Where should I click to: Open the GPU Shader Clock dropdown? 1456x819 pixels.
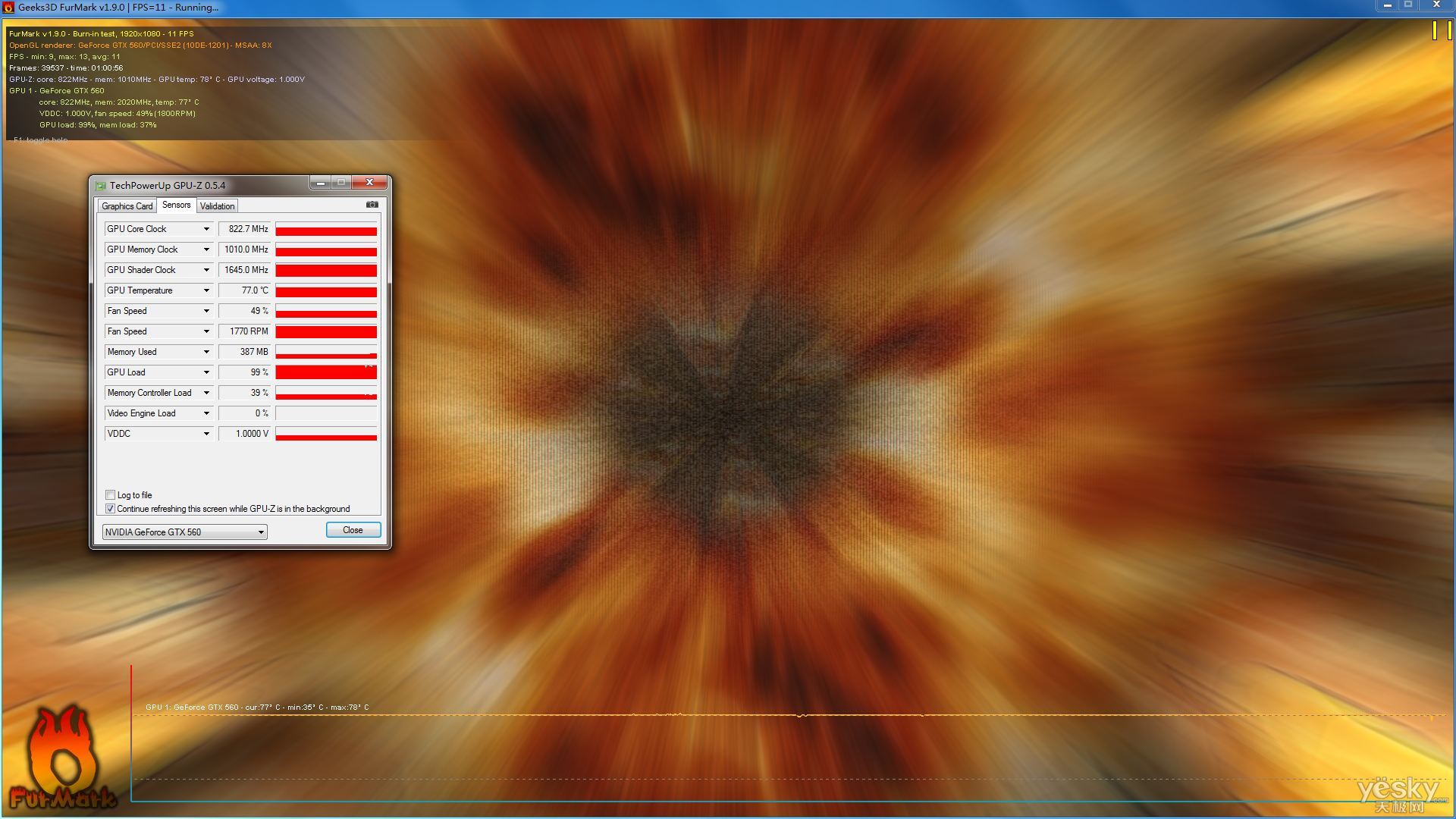click(206, 270)
